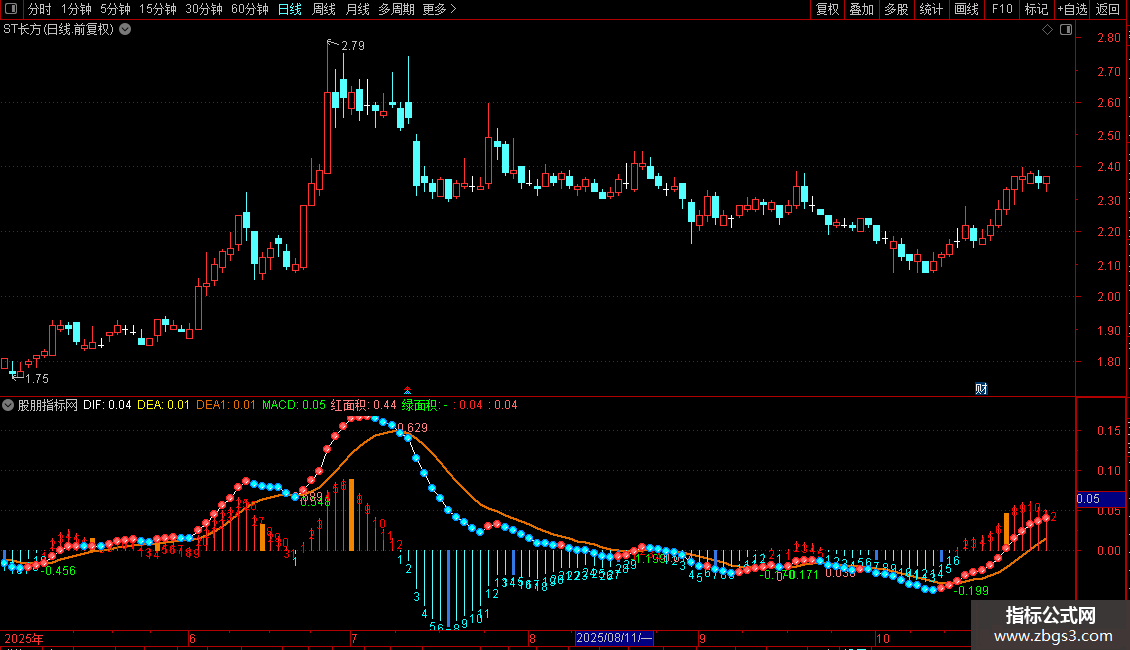
Task: Click the 绿面积 indicator label
Action: point(420,405)
